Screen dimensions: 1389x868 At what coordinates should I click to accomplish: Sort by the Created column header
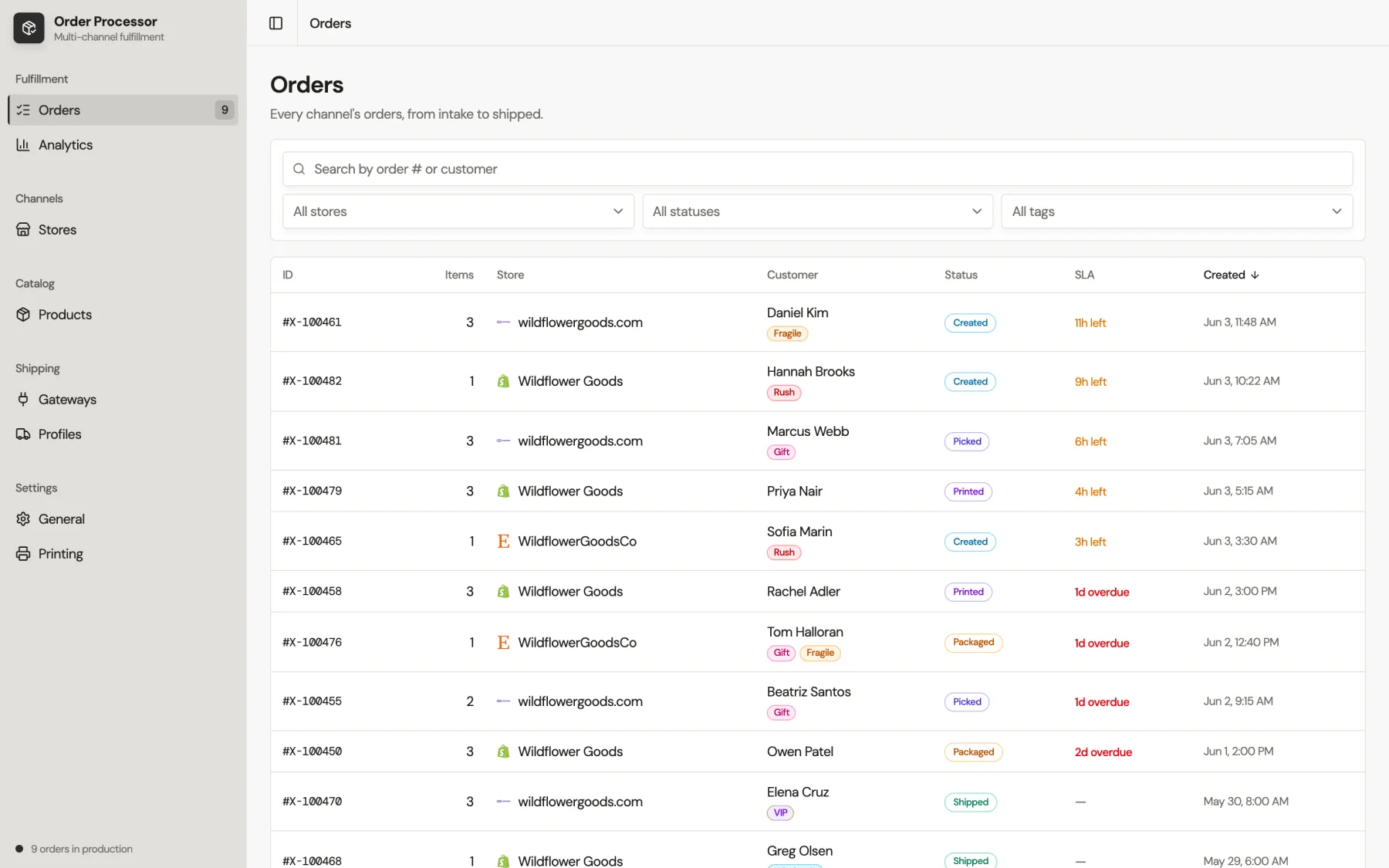[x=1231, y=275]
